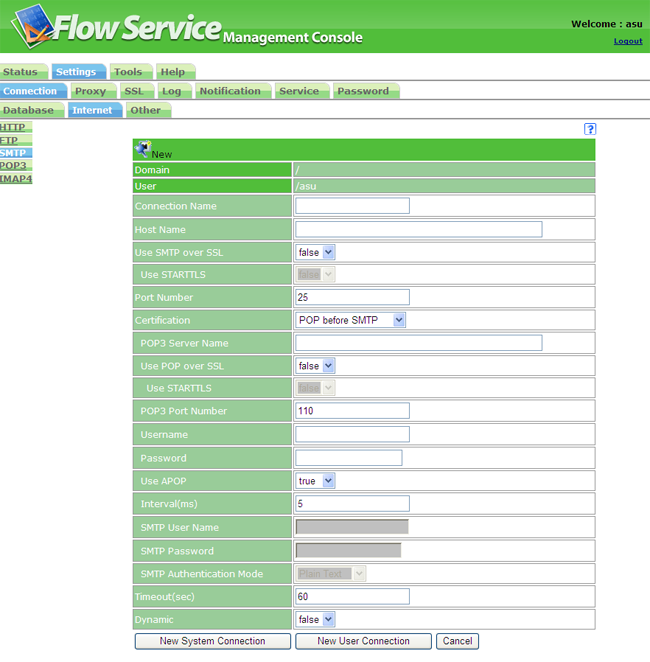Click the help question mark icon
The width and height of the screenshot is (650, 662).
click(x=590, y=129)
